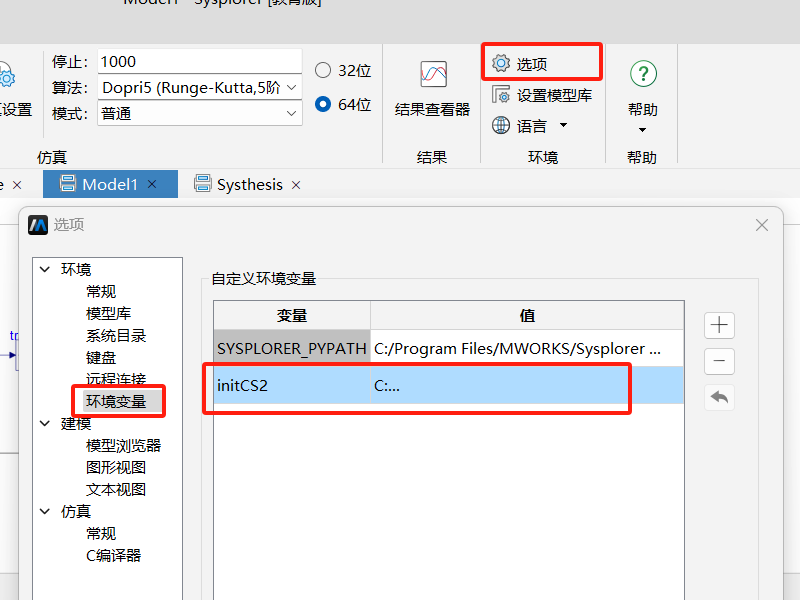Select the initCS2 variable cell
The width and height of the screenshot is (800, 600).
tap(292, 385)
